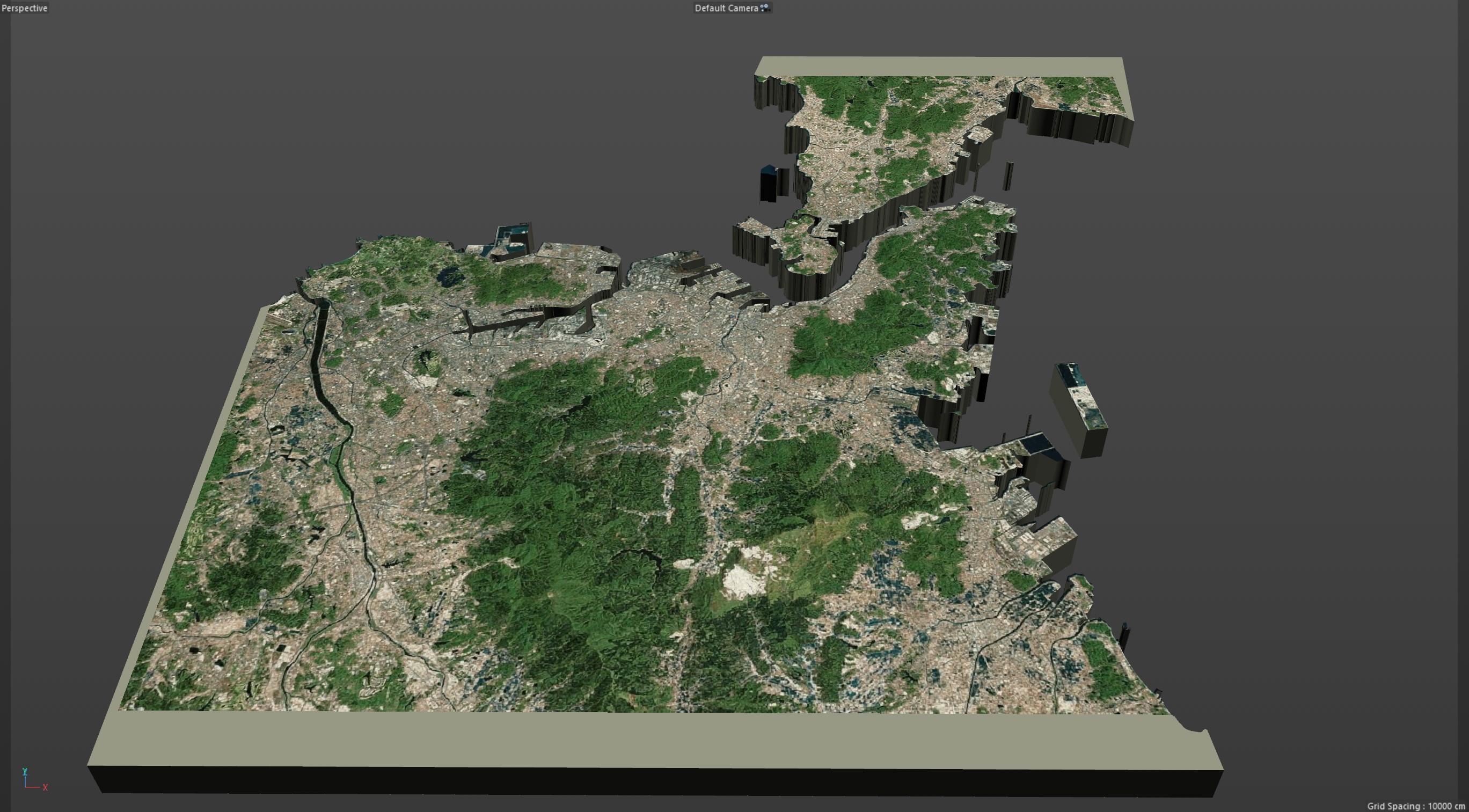
Task: Click the Grid Spacing readout text
Action: [x=1415, y=806]
